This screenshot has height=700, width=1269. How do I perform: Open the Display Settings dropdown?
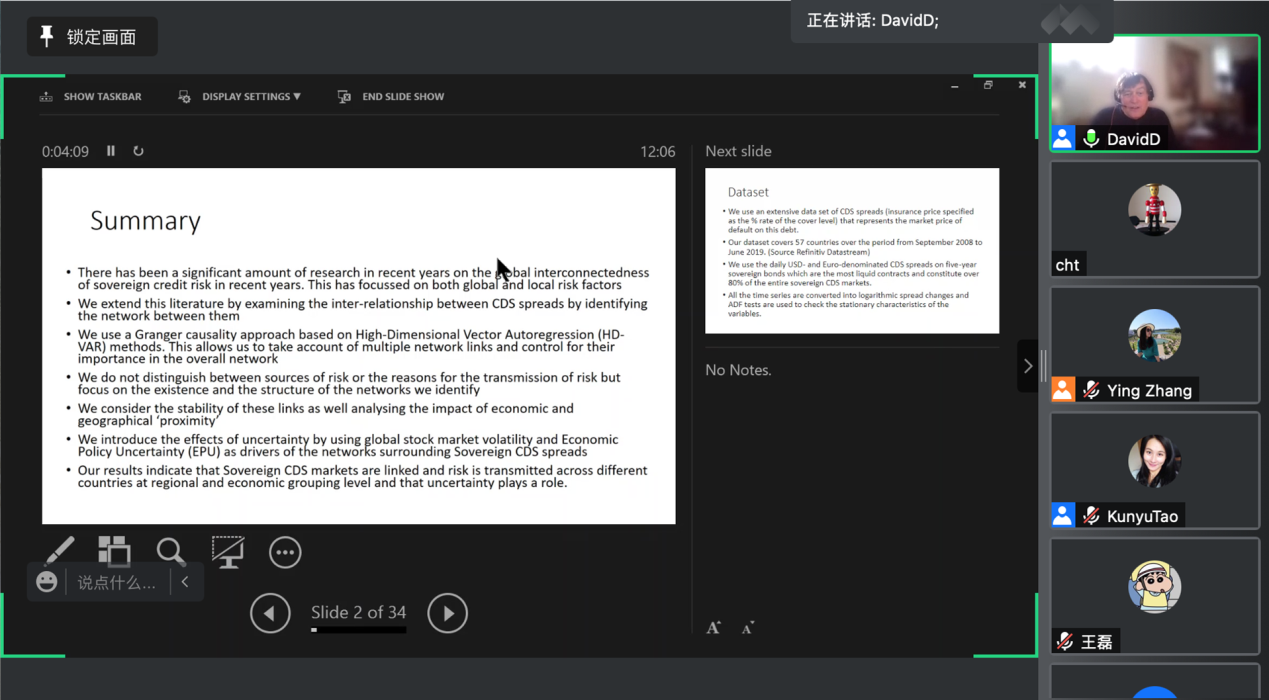tap(240, 97)
